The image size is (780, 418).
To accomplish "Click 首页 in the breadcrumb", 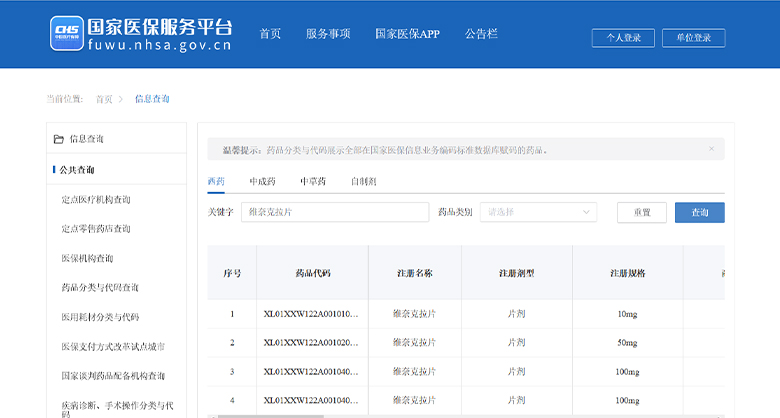I will coord(104,99).
